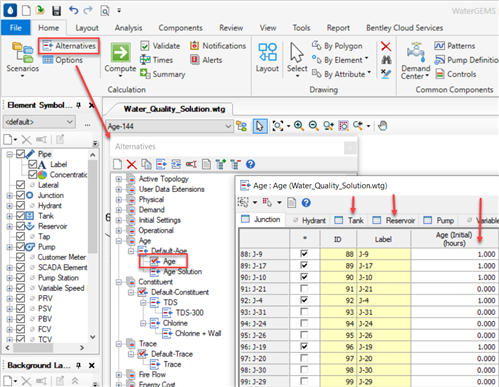This screenshot has width=499, height=387.
Task: Click the Zoom Extents icon in drawing toolbar
Action: [x=277, y=126]
